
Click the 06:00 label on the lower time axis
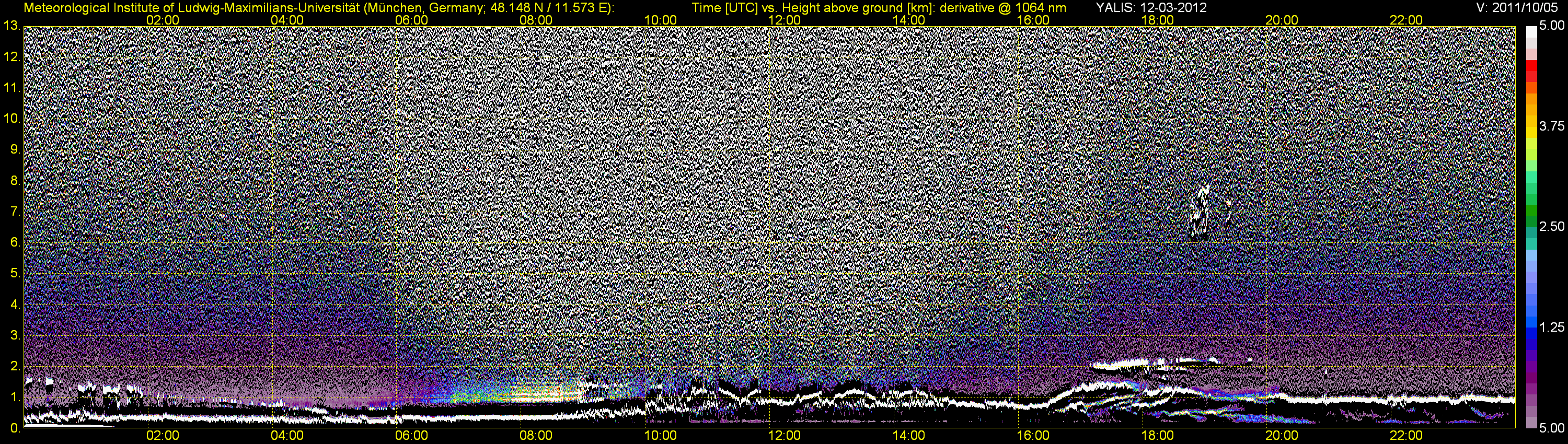tap(411, 436)
